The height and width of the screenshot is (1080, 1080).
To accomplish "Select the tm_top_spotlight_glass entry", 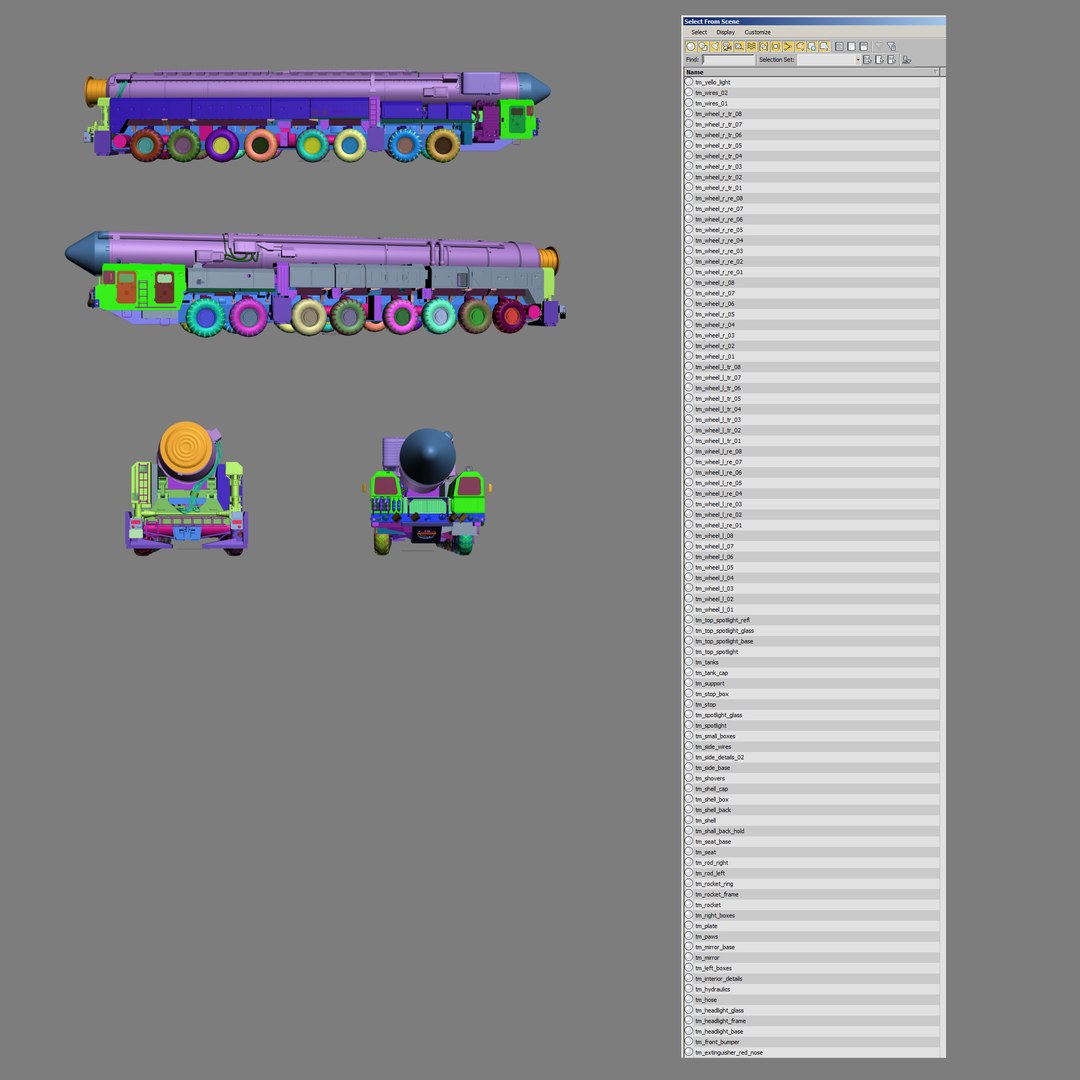I will tap(812, 631).
